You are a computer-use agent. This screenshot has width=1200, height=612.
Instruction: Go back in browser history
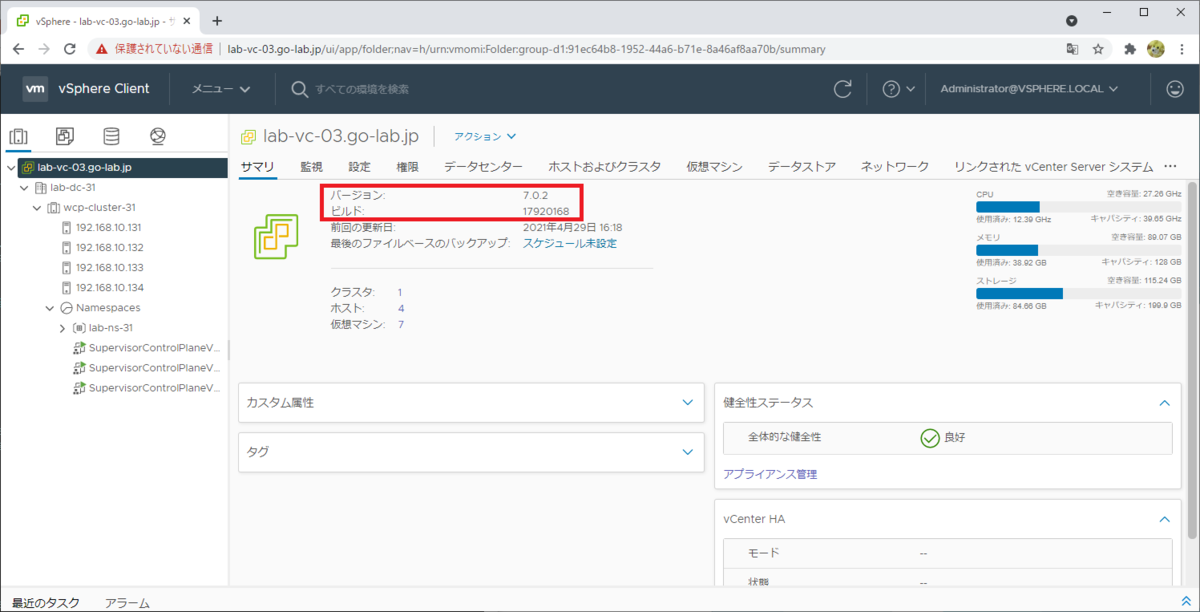pos(17,48)
